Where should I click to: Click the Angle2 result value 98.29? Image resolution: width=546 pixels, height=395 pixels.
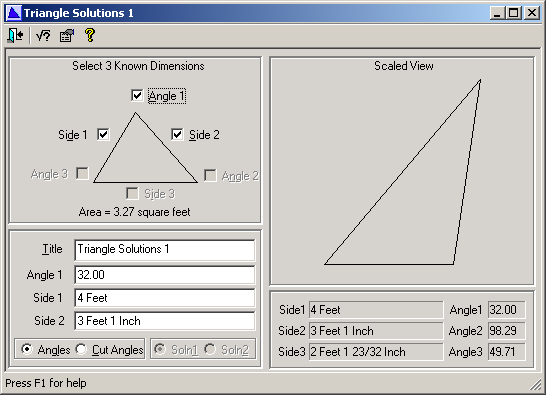point(507,331)
